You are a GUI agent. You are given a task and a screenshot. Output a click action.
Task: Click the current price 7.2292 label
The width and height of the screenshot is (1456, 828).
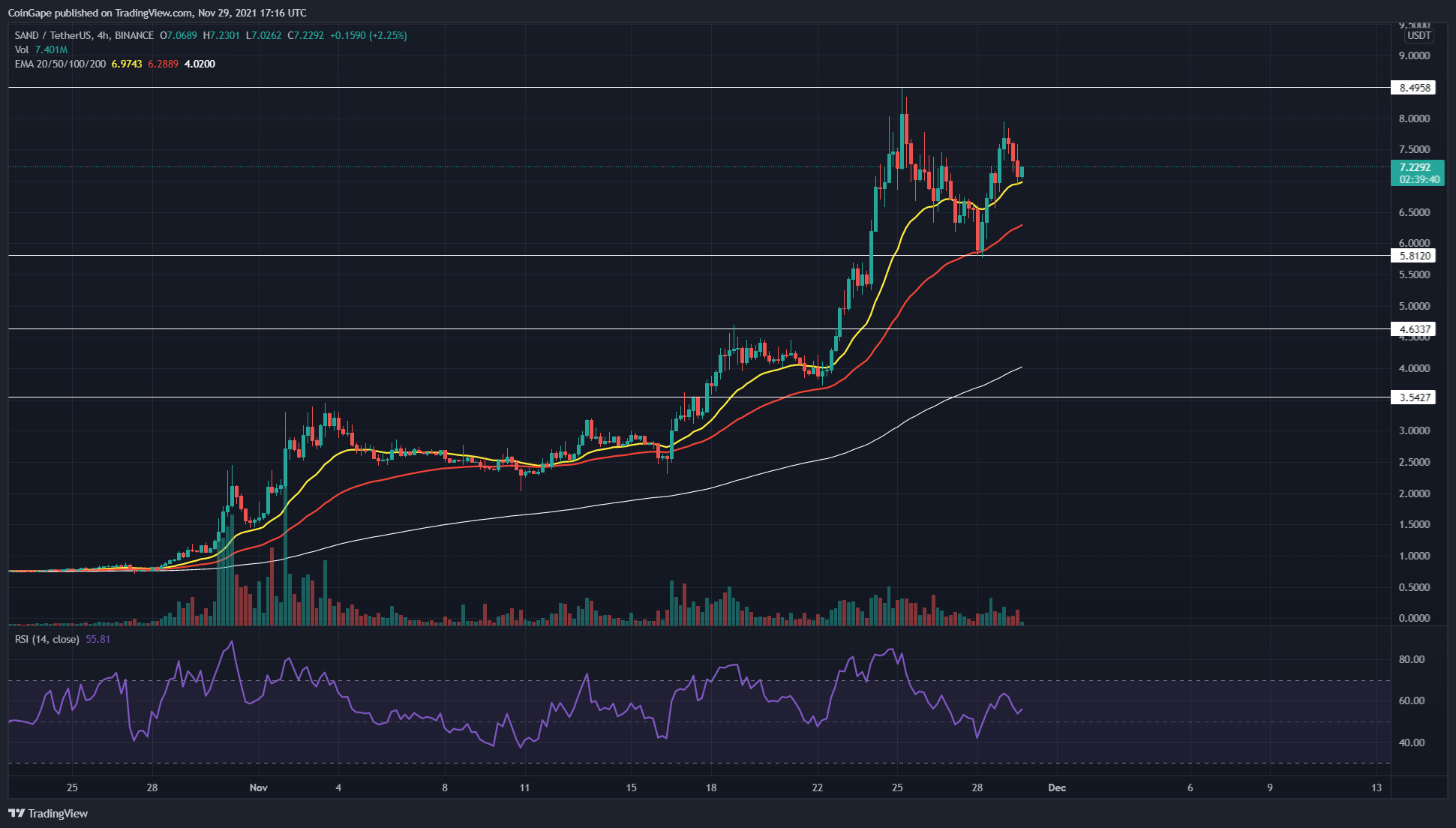(1416, 167)
